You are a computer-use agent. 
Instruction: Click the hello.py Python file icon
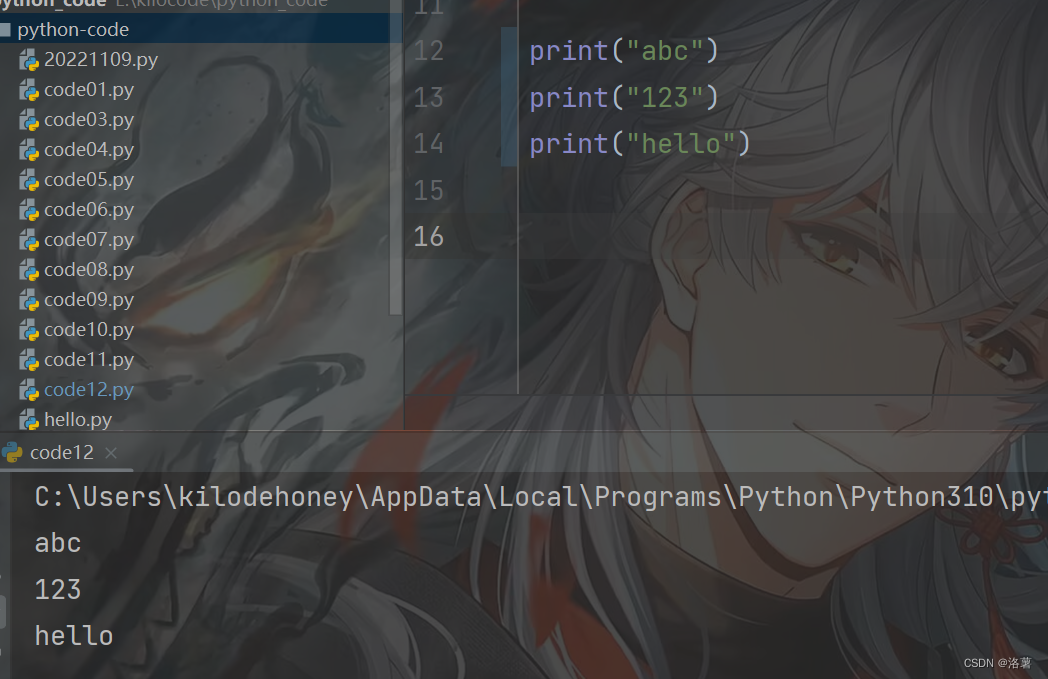[29, 420]
